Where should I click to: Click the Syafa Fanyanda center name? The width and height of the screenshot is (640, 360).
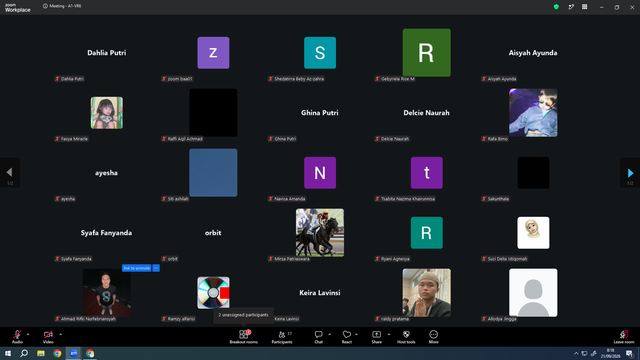tap(106, 233)
